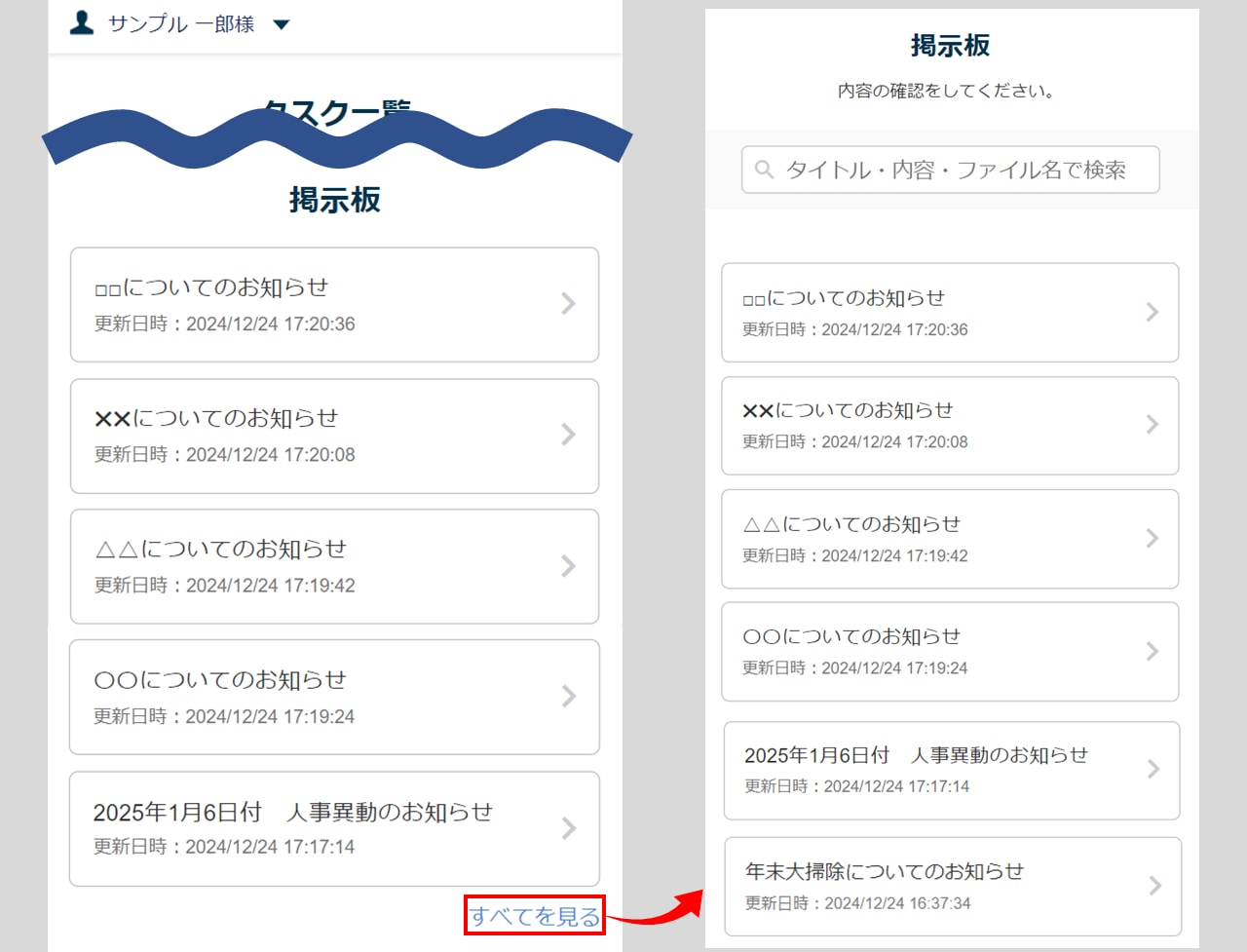Expand right panel □□についてのお知らせ using its arrow
Viewport: 1247px width, 952px height.
[1152, 313]
